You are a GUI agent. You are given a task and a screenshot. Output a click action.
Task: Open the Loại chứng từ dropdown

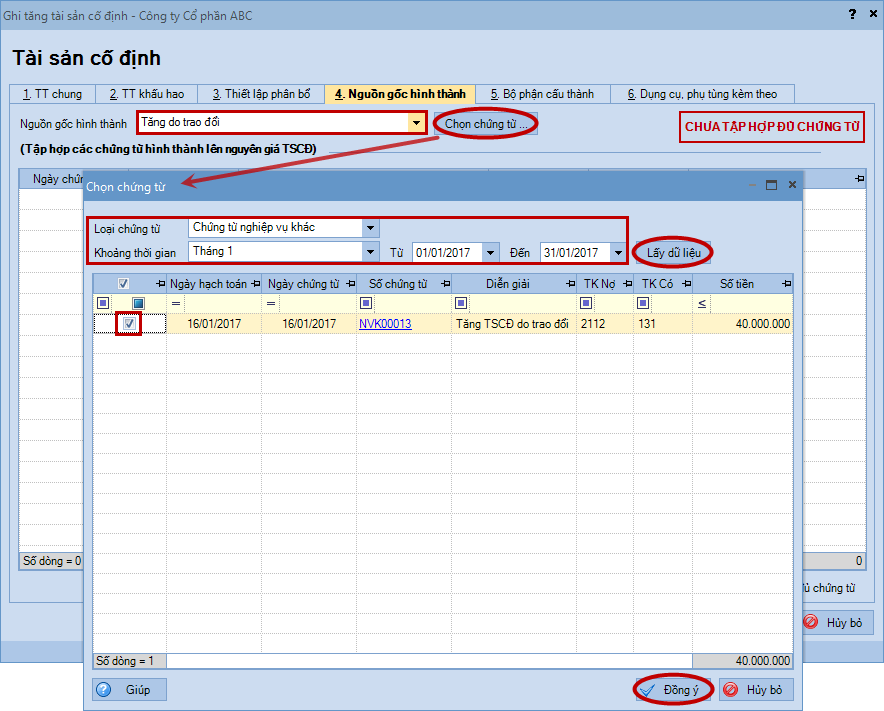pyautogui.click(x=371, y=228)
